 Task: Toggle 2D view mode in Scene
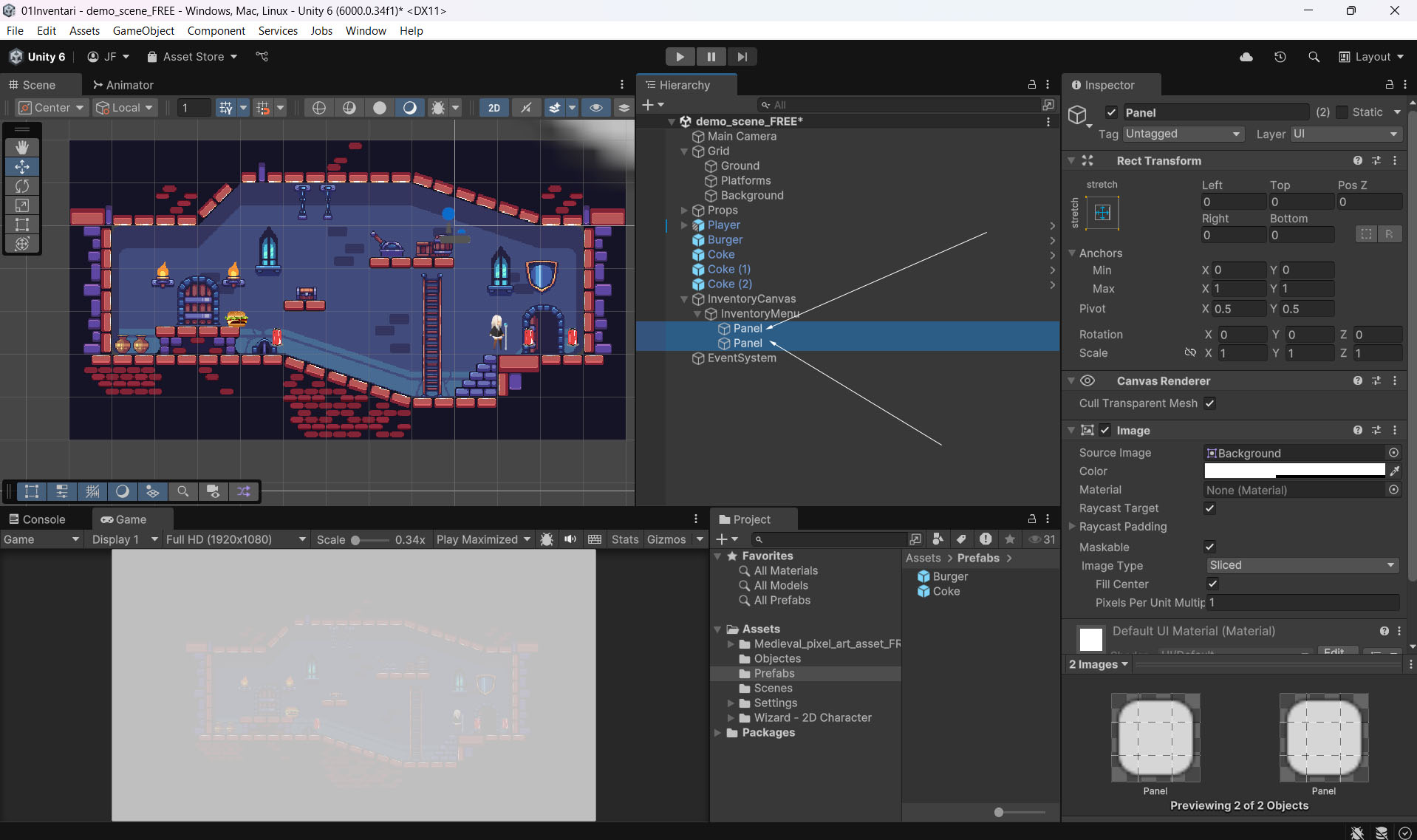coord(494,108)
